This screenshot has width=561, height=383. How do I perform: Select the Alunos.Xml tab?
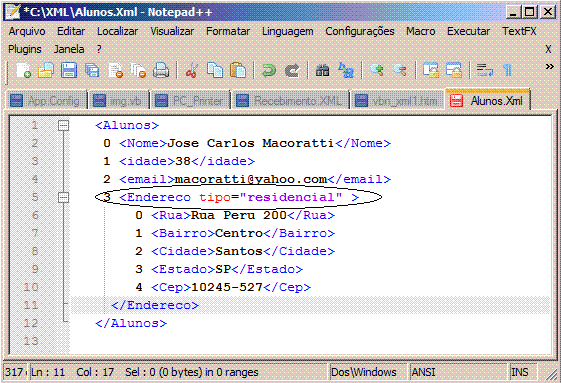click(487, 100)
